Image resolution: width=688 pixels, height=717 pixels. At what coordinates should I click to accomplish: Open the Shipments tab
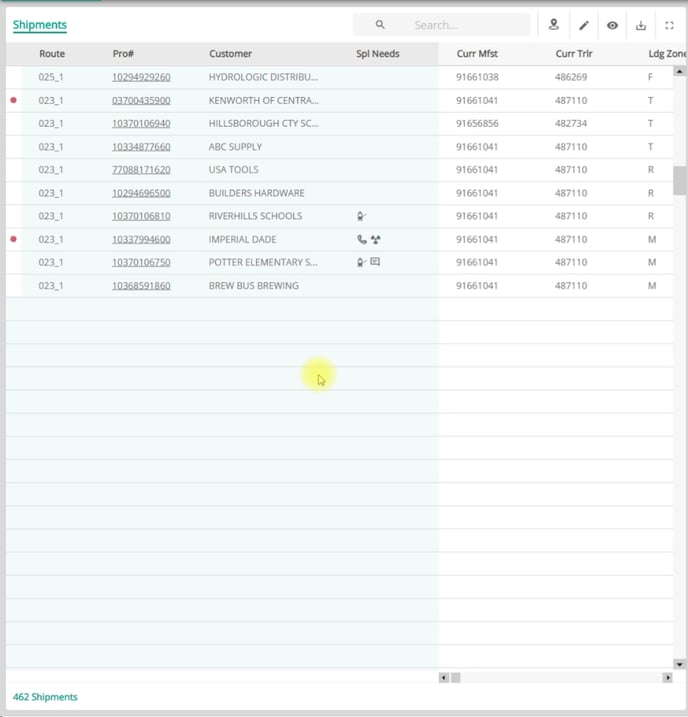click(x=40, y=25)
